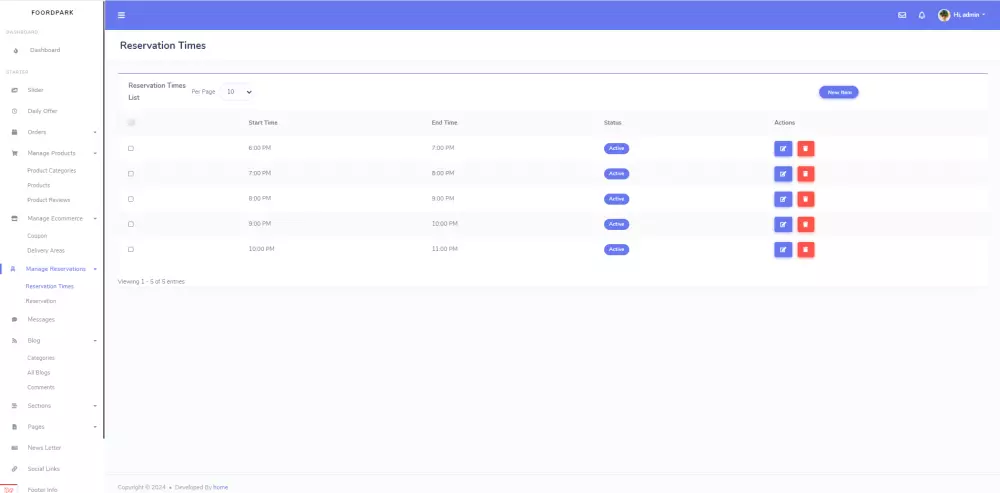The width and height of the screenshot is (1000, 493).
Task: Open the Reservation sidebar item
Action: tap(41, 301)
